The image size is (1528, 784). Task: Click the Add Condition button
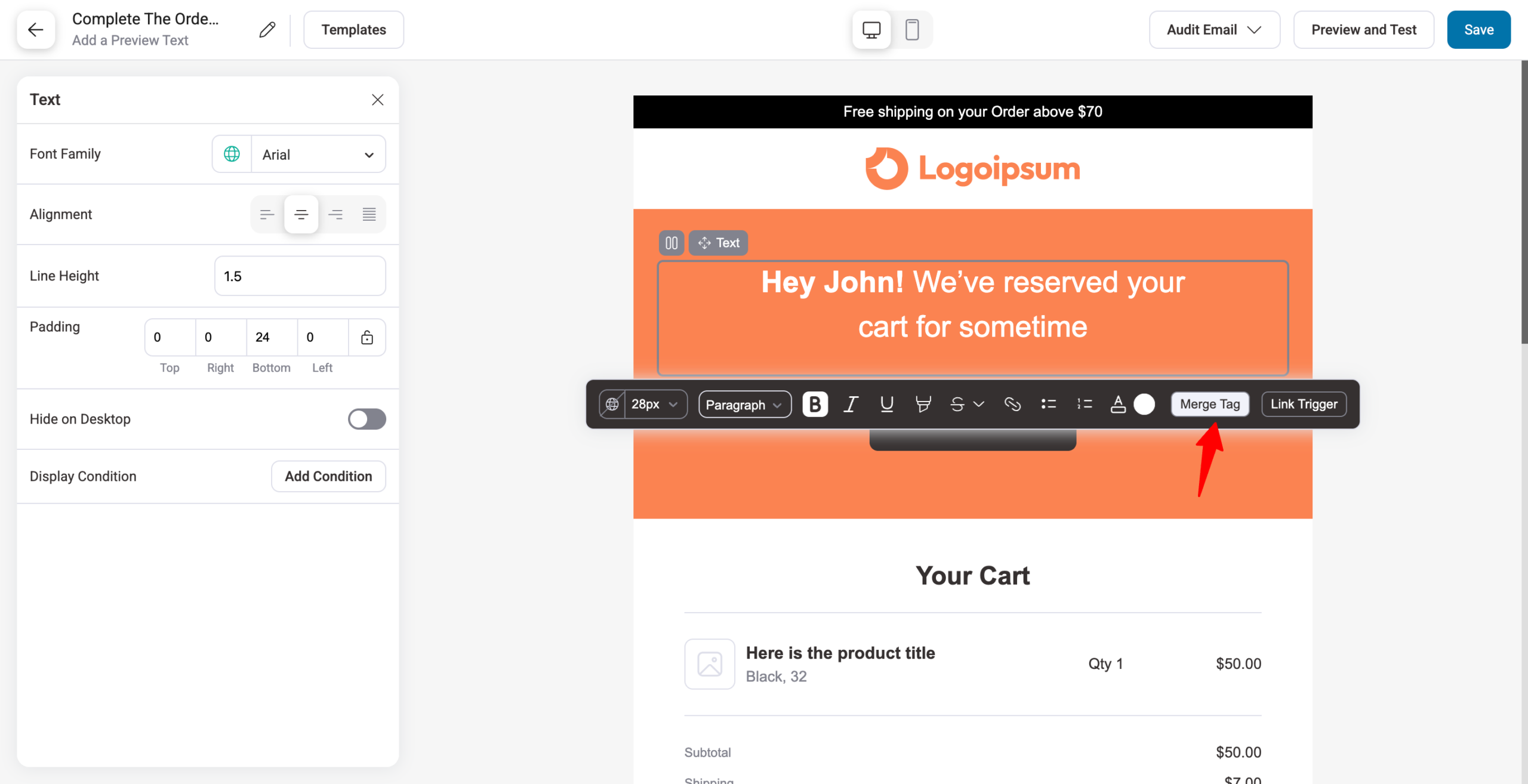tap(328, 476)
